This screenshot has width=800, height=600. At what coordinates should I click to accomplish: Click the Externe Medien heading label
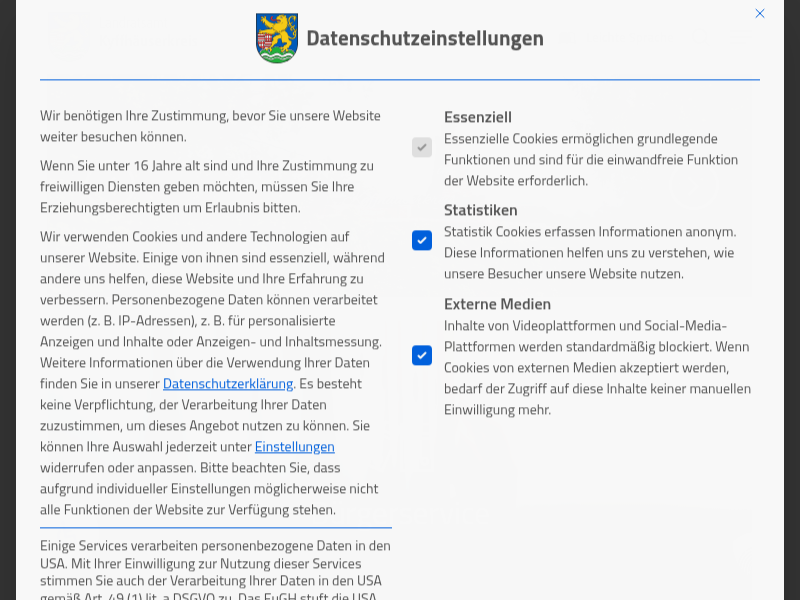tap(497, 304)
